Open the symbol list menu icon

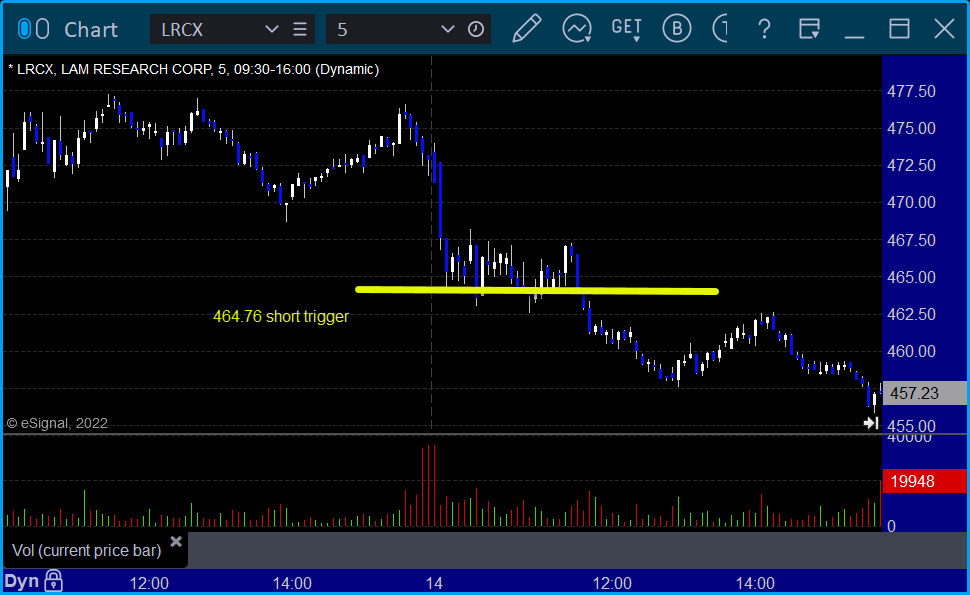[300, 29]
